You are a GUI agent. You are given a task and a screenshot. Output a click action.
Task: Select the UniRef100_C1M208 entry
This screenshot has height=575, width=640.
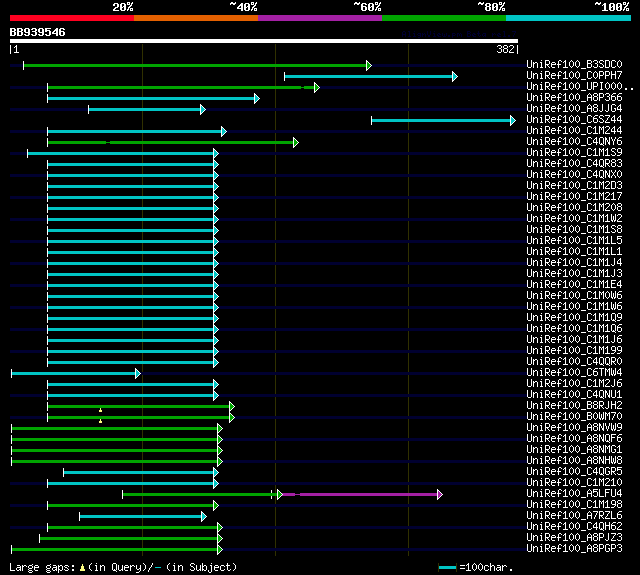(x=574, y=208)
